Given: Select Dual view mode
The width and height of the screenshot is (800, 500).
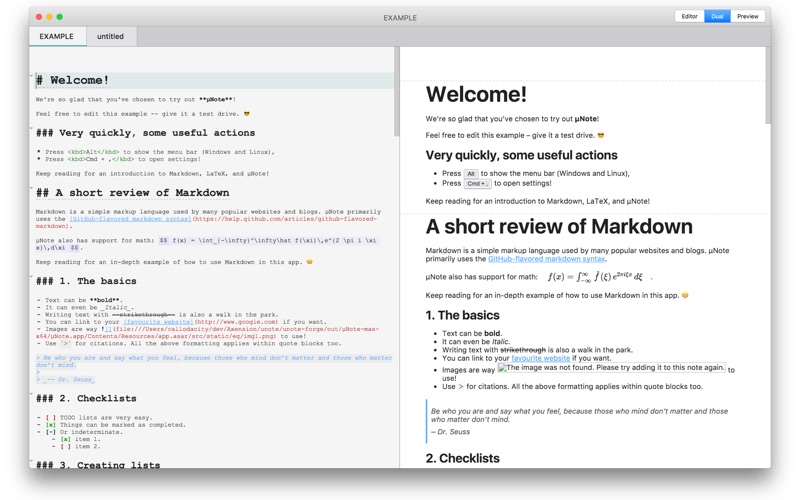Looking at the screenshot, I should coord(717,16).
